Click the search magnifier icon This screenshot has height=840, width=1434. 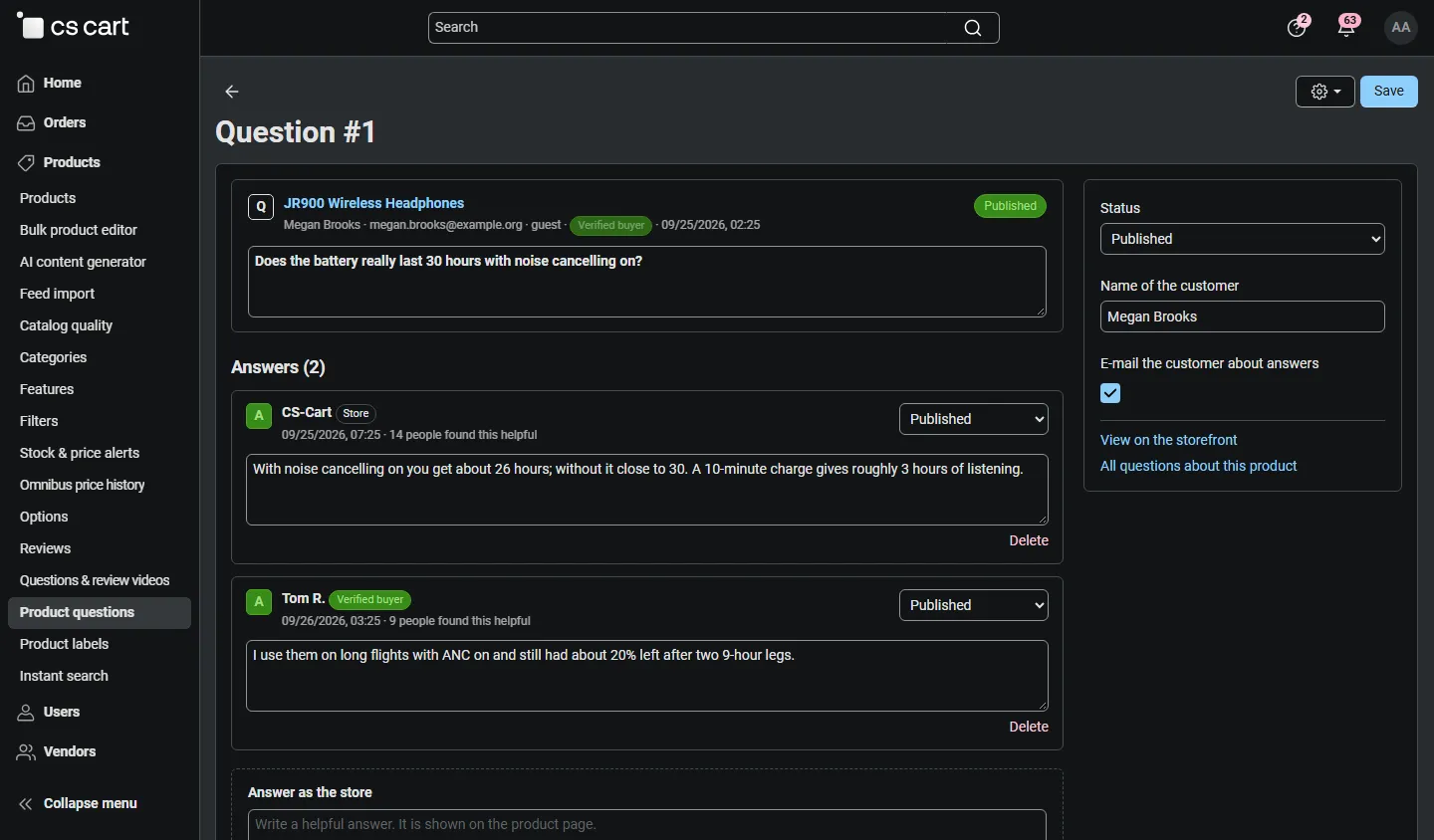coord(973,28)
